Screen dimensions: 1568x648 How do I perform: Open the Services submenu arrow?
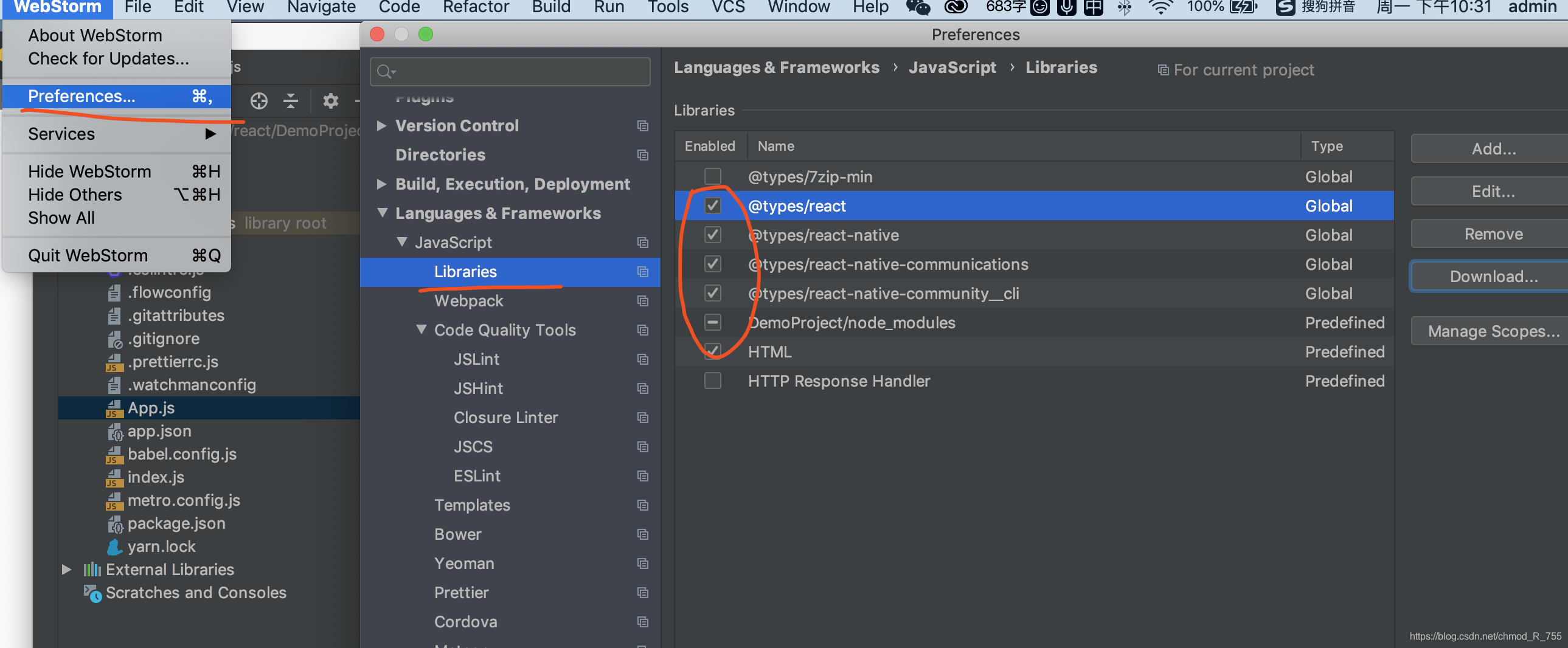210,134
